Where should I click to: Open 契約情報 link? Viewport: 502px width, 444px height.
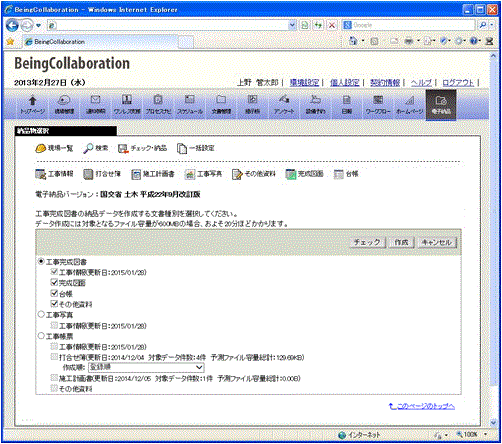click(x=385, y=82)
